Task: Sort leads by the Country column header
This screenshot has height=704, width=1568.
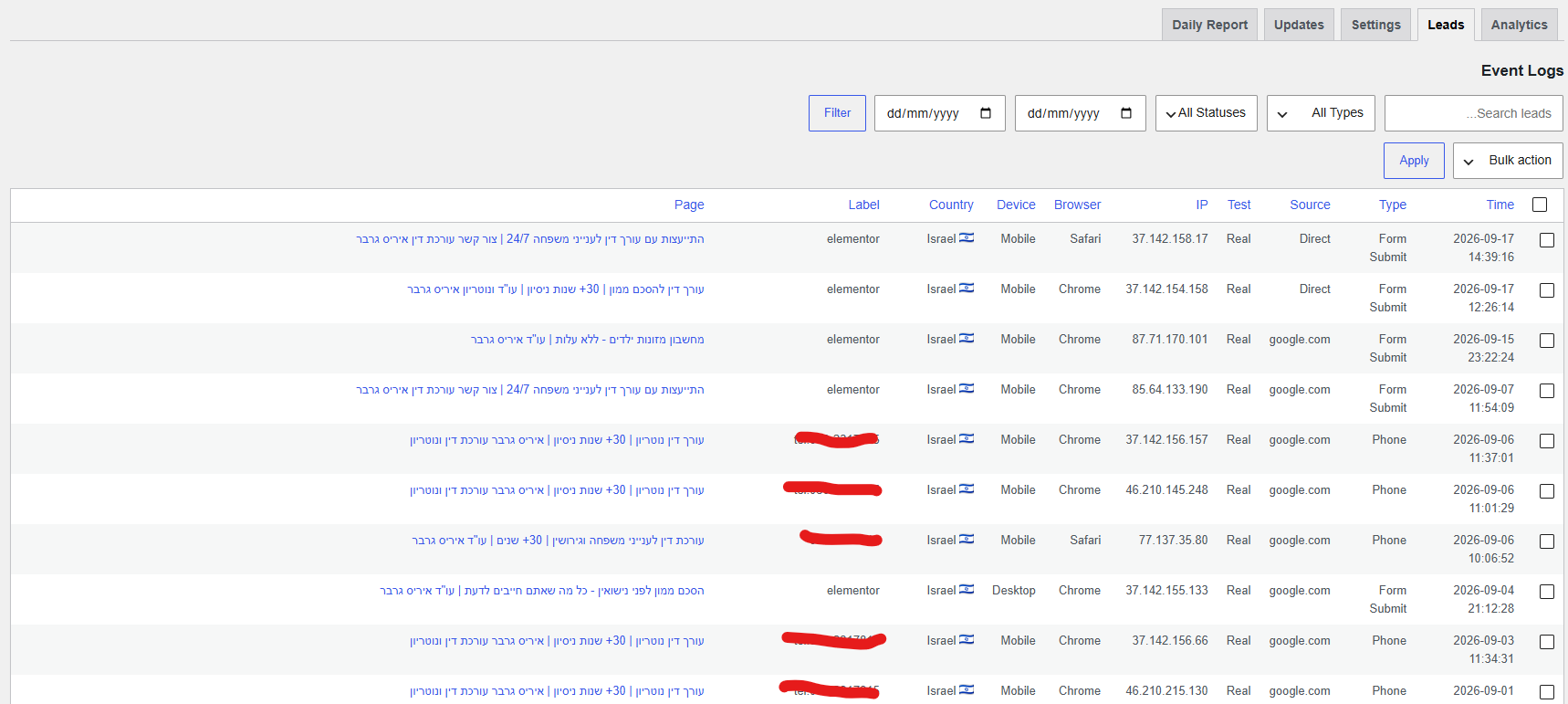Action: point(951,205)
